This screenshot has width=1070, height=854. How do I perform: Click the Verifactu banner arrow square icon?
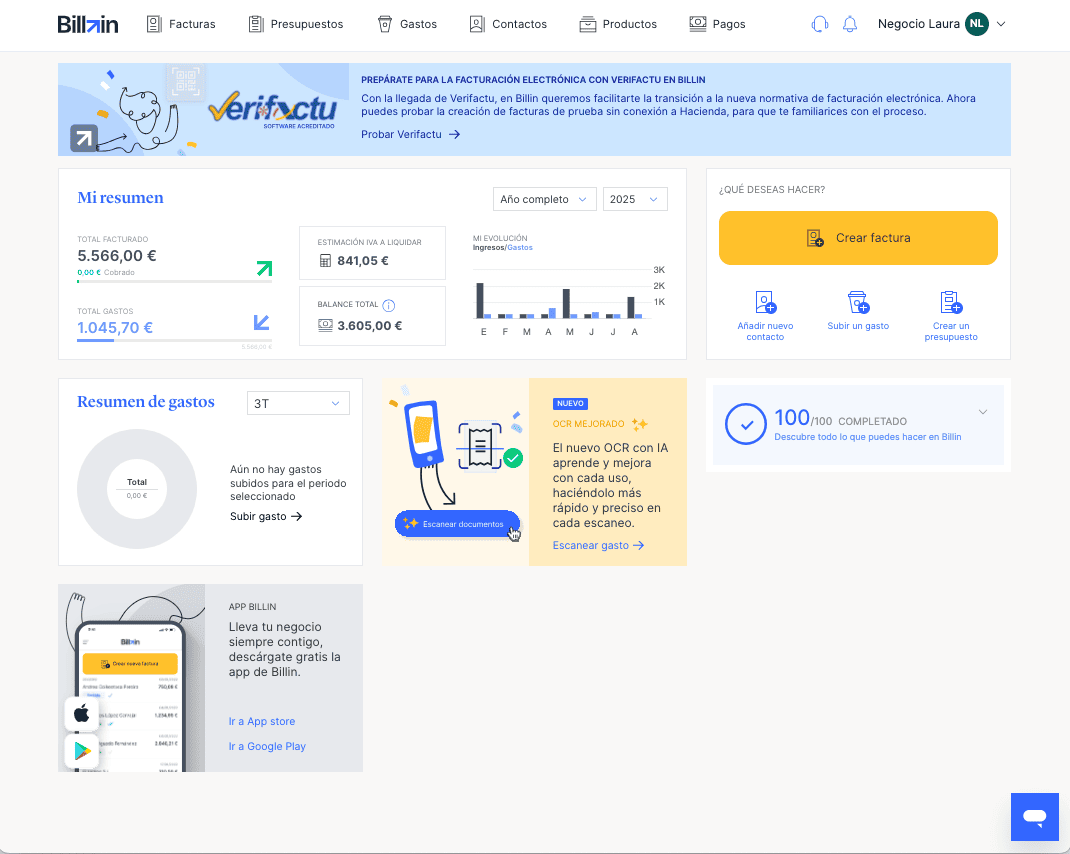(84, 139)
